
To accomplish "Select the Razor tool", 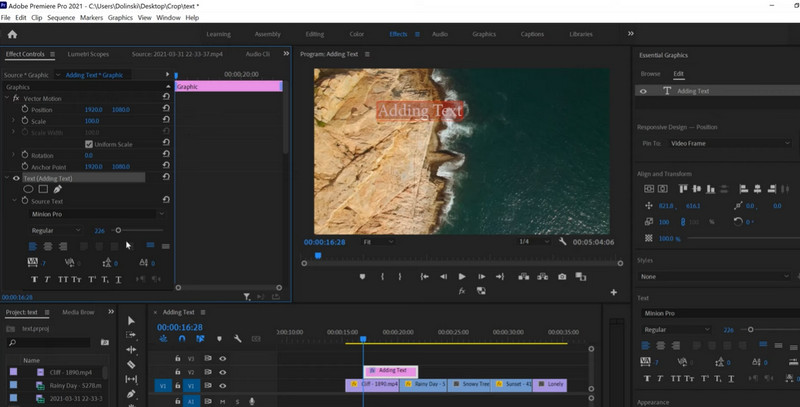I will pos(131,364).
